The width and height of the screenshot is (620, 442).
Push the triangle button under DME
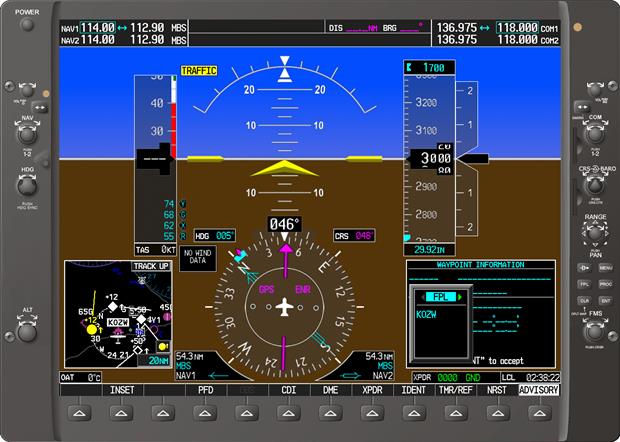coord(331,413)
